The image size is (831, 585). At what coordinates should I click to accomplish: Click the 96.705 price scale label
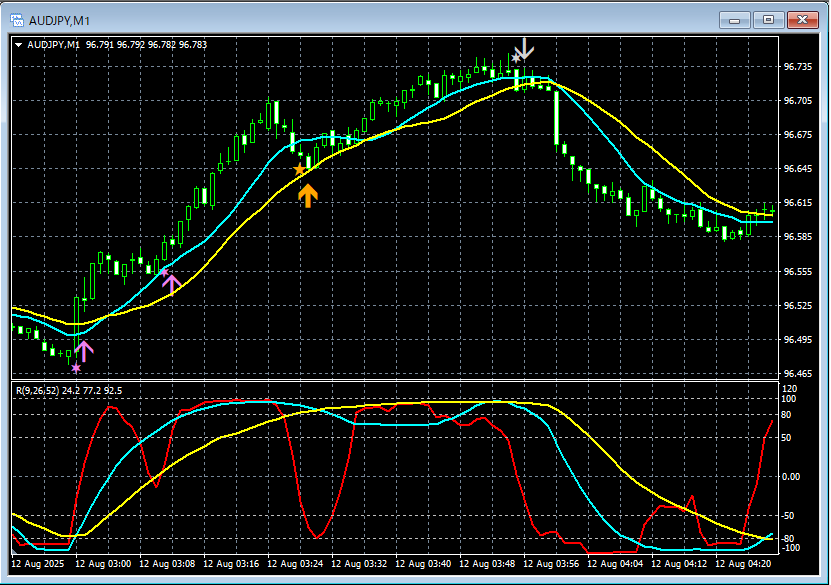[x=798, y=101]
